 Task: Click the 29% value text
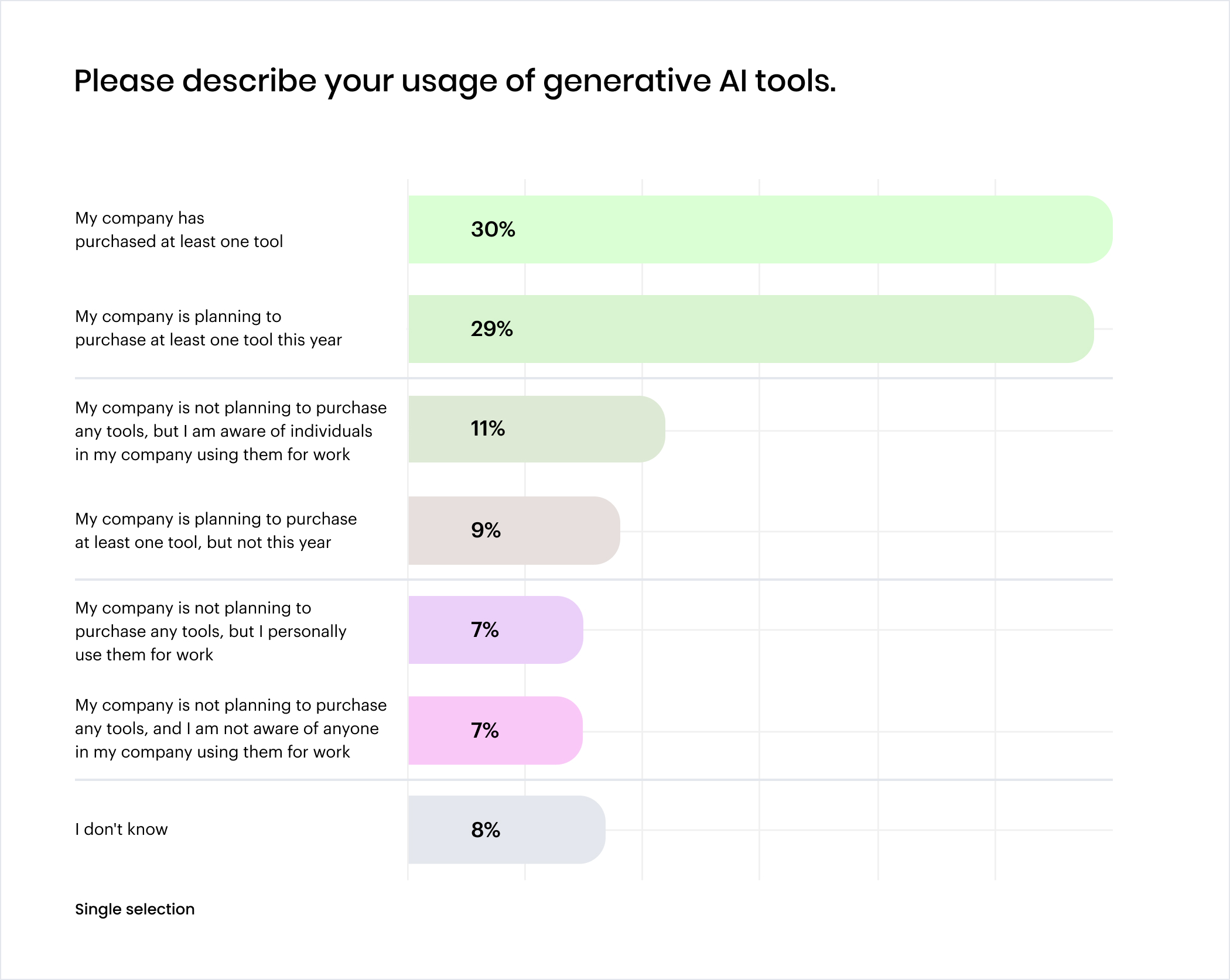pyautogui.click(x=492, y=329)
